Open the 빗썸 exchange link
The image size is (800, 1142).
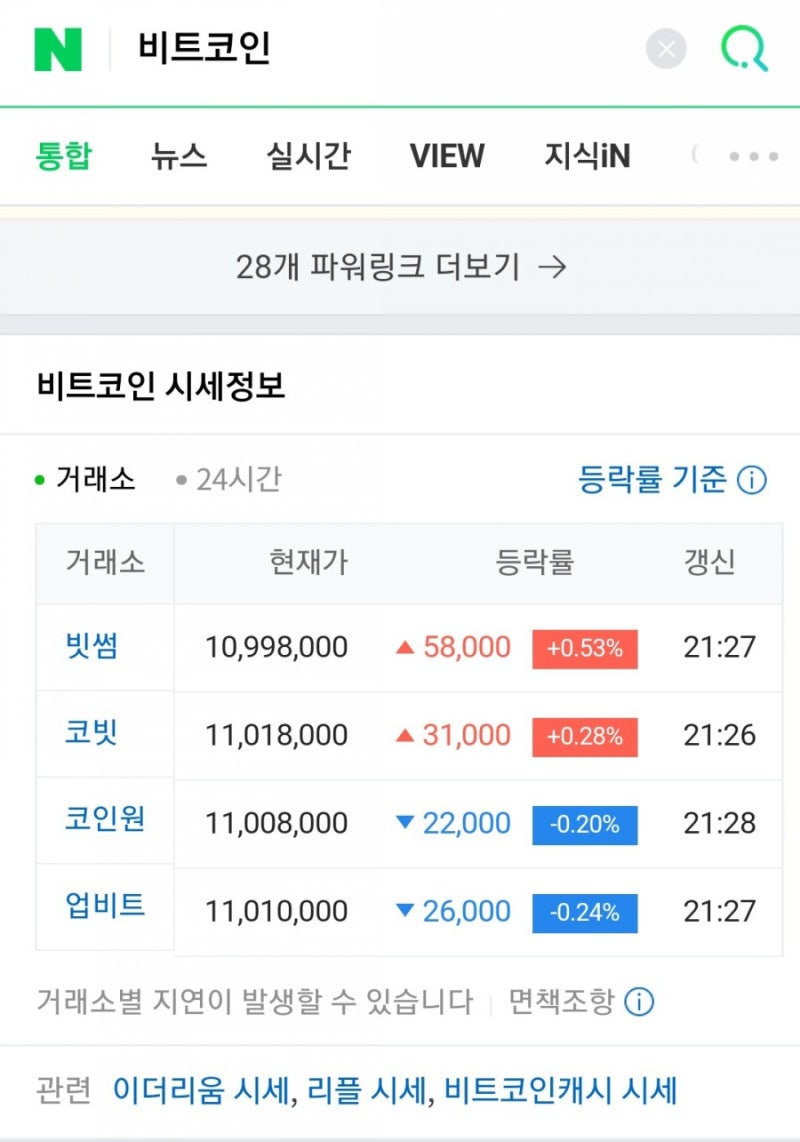click(92, 646)
